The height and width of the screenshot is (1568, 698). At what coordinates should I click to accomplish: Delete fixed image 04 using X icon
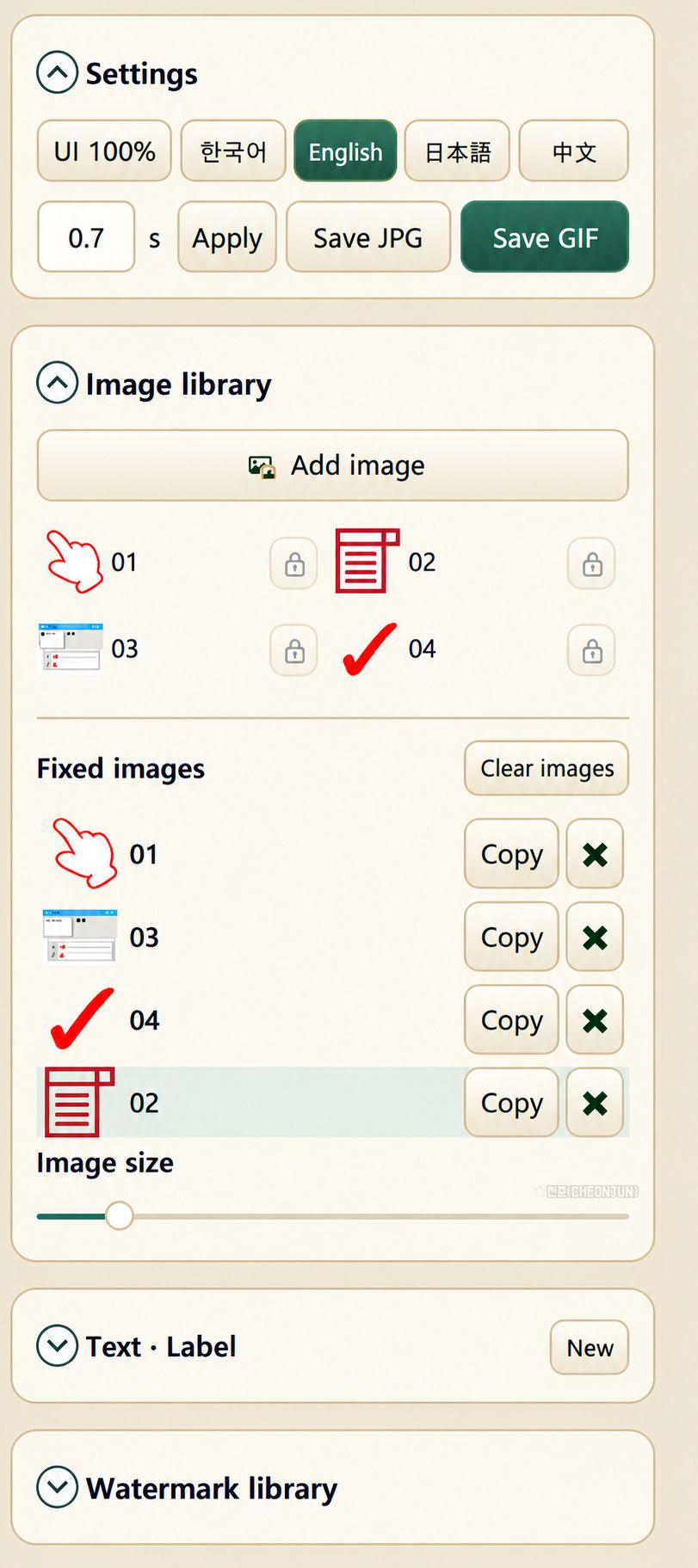pyautogui.click(x=595, y=1020)
